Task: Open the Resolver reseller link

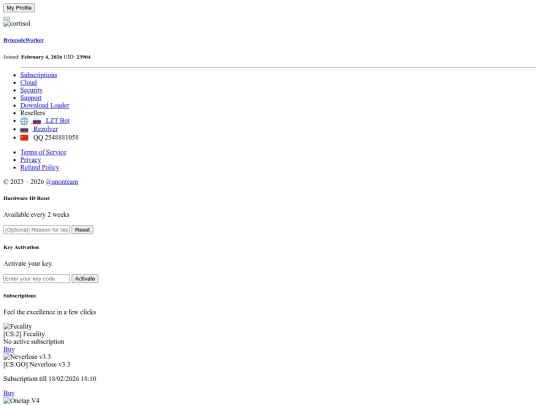Action: click(x=45, y=129)
